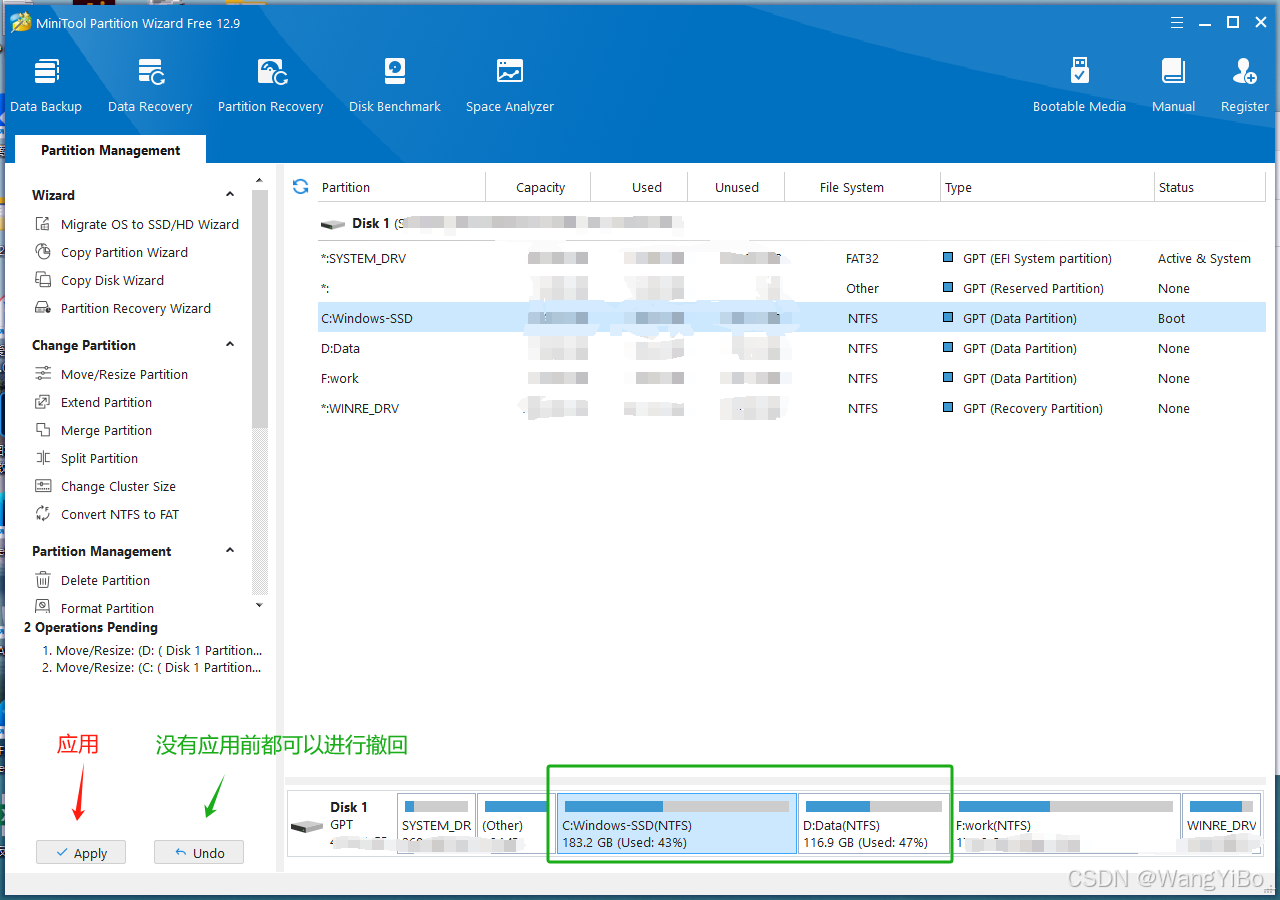1280x900 pixels.
Task: Click the Format Partition icon
Action: click(43, 607)
